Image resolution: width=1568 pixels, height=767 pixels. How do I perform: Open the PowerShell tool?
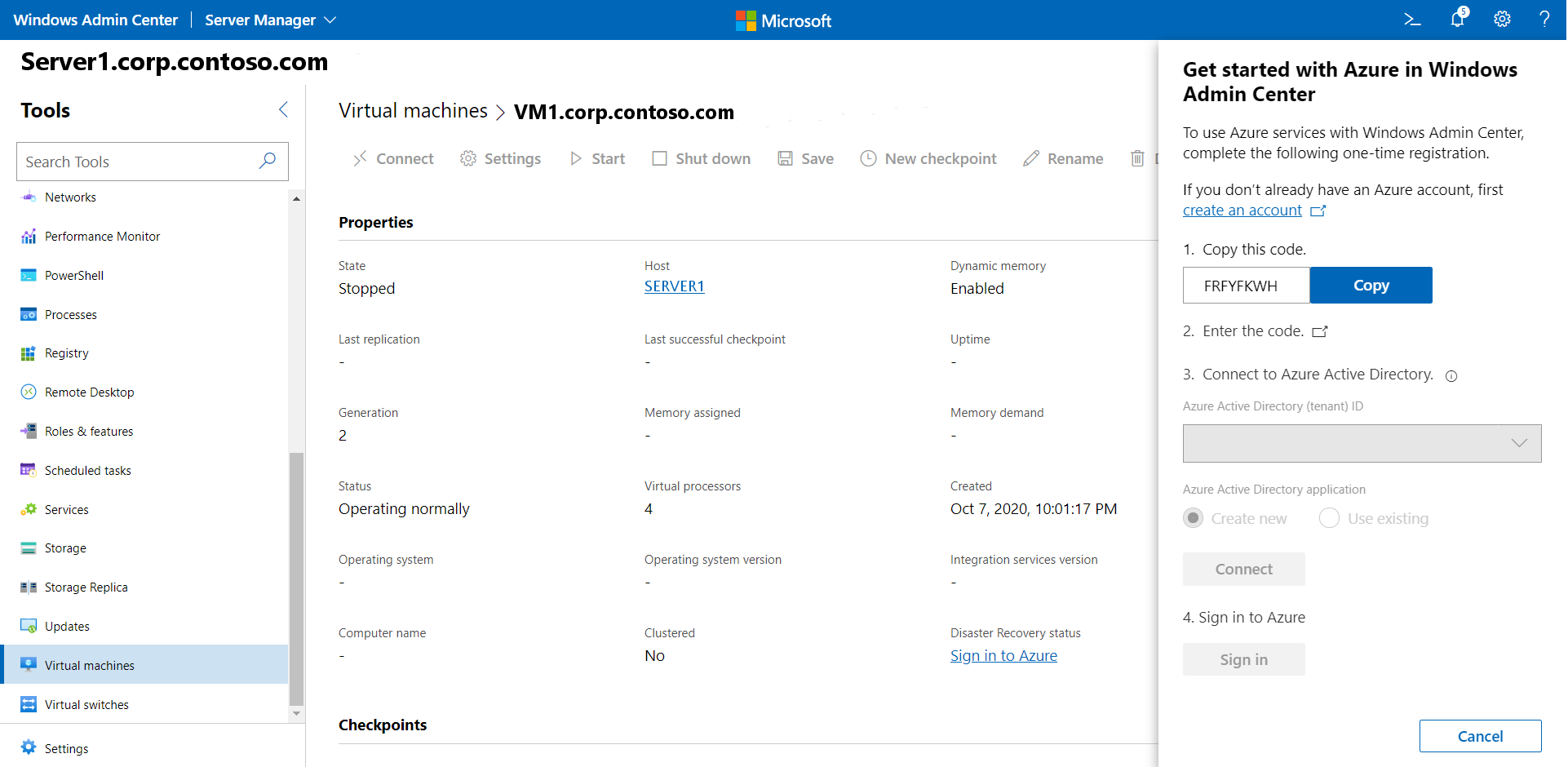[72, 275]
